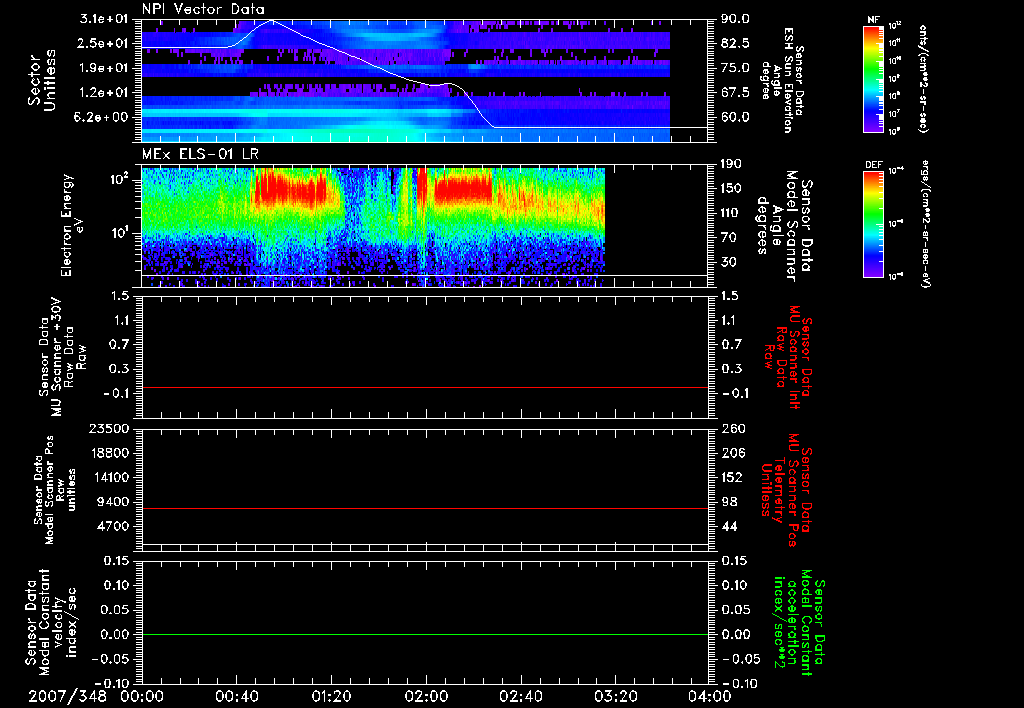The image size is (1024, 708).
Task: Click the 4700 scanner position tick value
Action: pyautogui.click(x=113, y=526)
